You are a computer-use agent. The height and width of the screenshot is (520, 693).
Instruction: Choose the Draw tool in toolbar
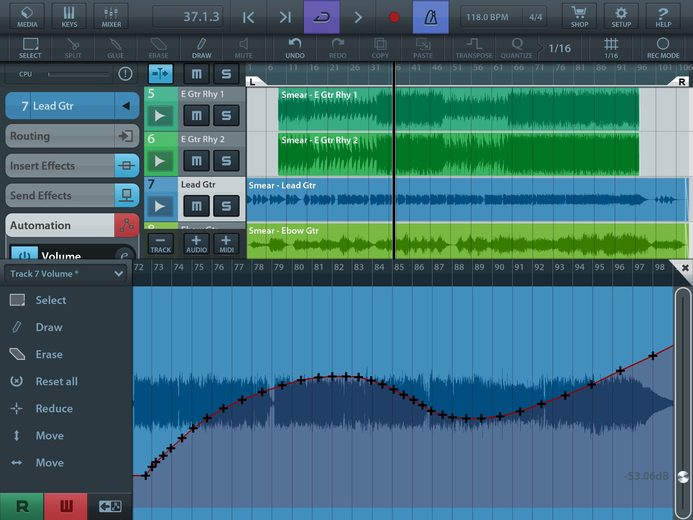202,48
